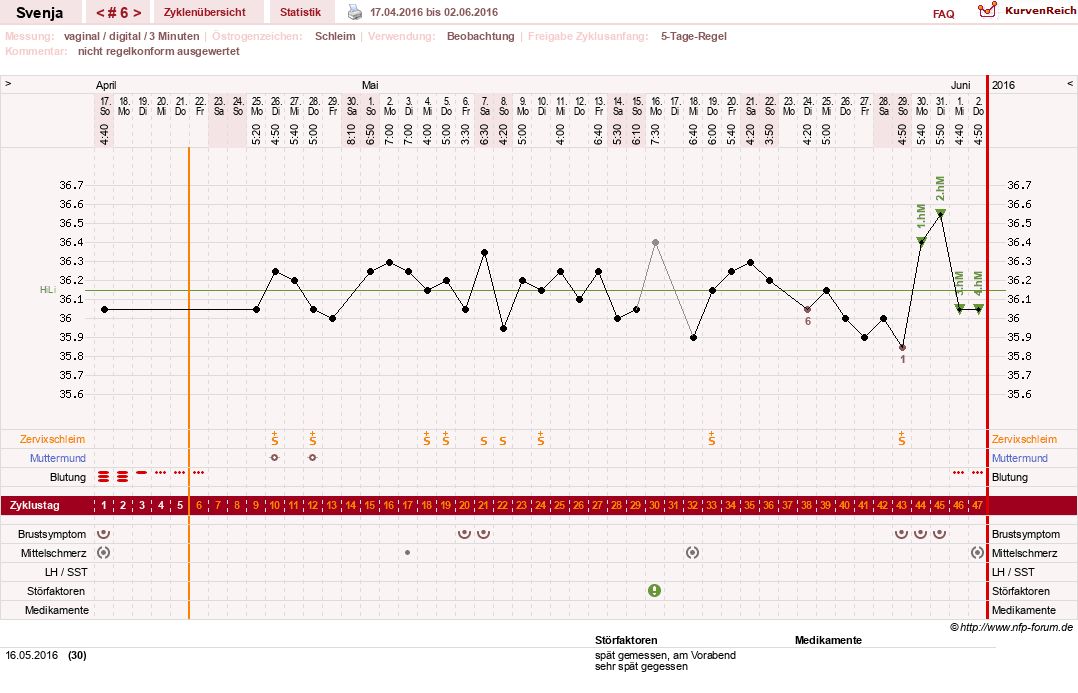The image size is (1078, 693).
Task: Collapse chart with right '<' arrow
Action: click(x=1070, y=84)
